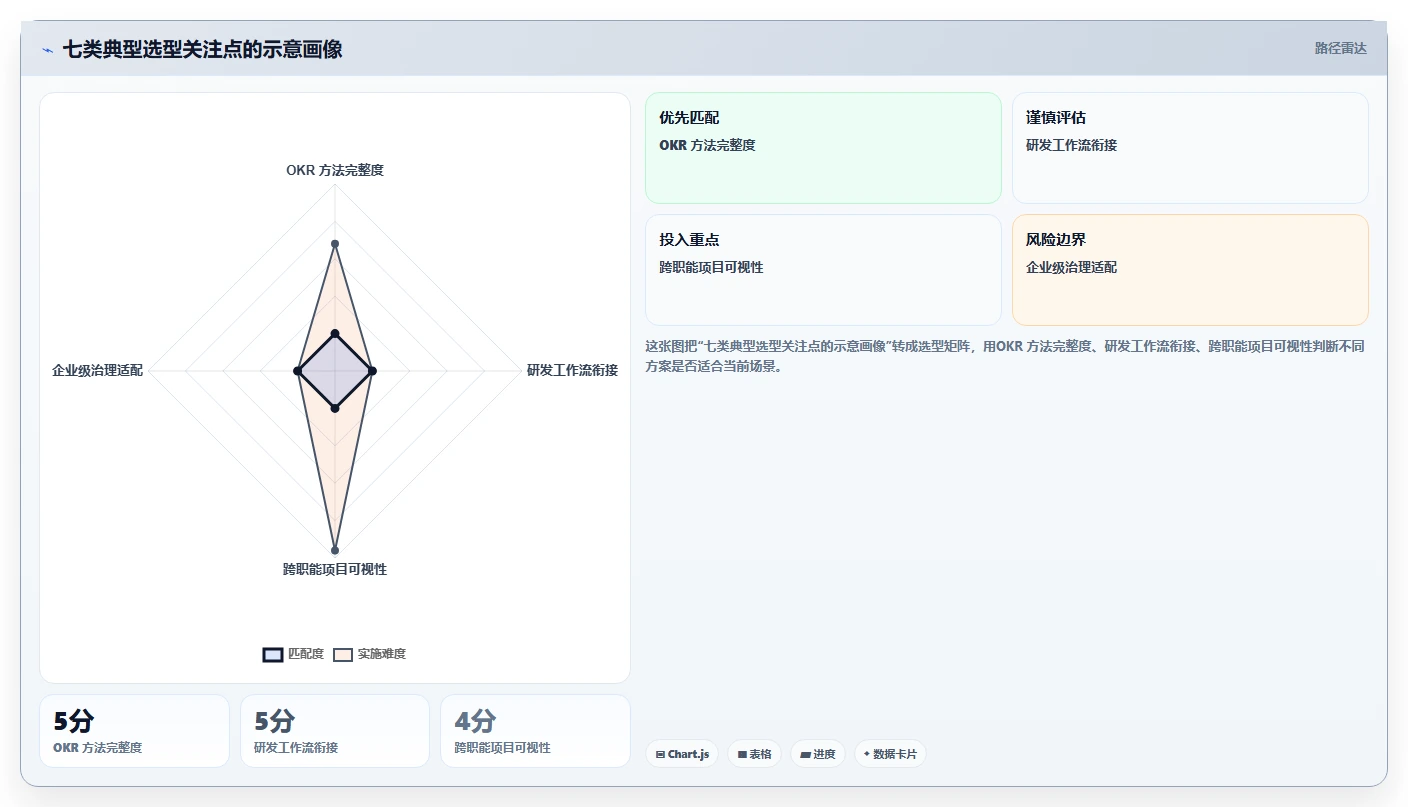Click the 路径雷达 label in header
The image size is (1408, 807).
click(1340, 48)
